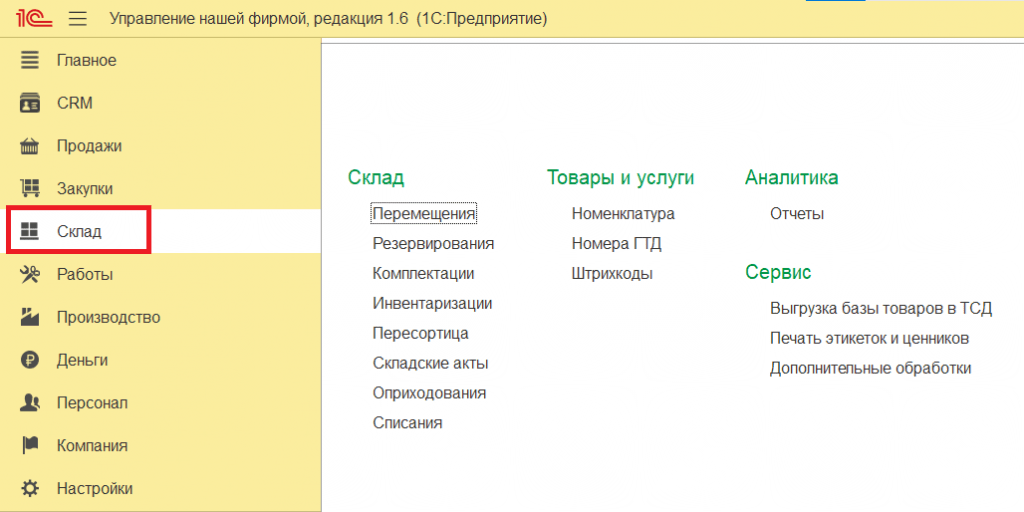Click the Компания flag icon
The width and height of the screenshot is (1024, 512).
[x=30, y=445]
